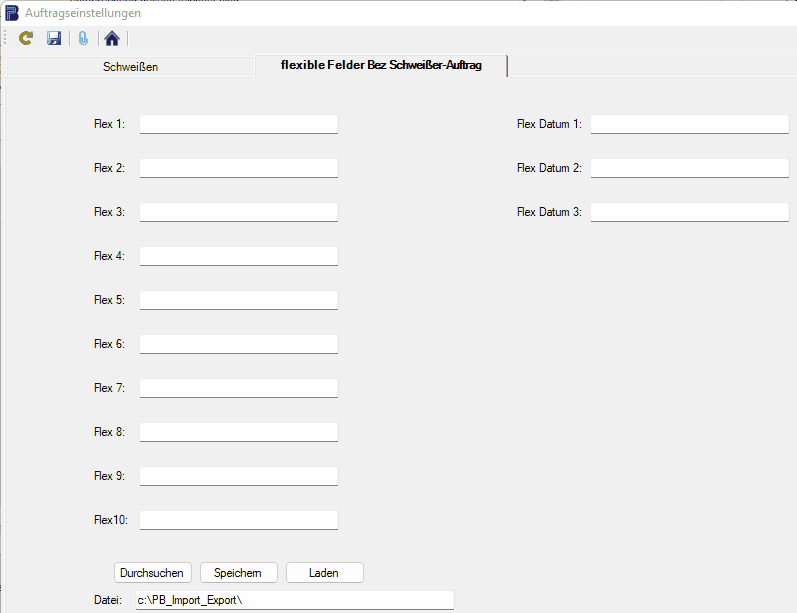Screen dimensions: 797x613
Task: Click the refresh arrow toolbar icon
Action: [27, 38]
